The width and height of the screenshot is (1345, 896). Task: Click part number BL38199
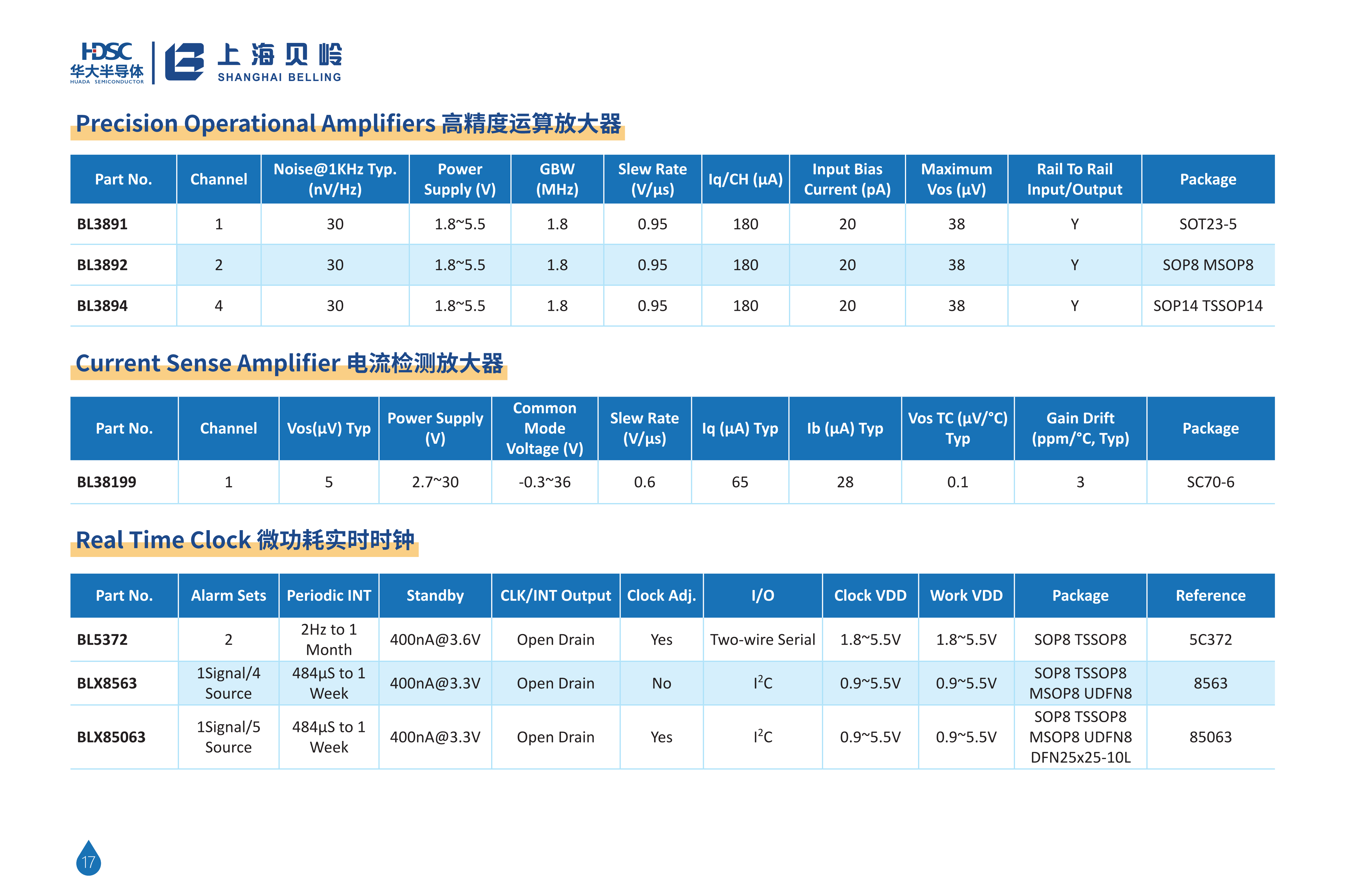point(107,482)
